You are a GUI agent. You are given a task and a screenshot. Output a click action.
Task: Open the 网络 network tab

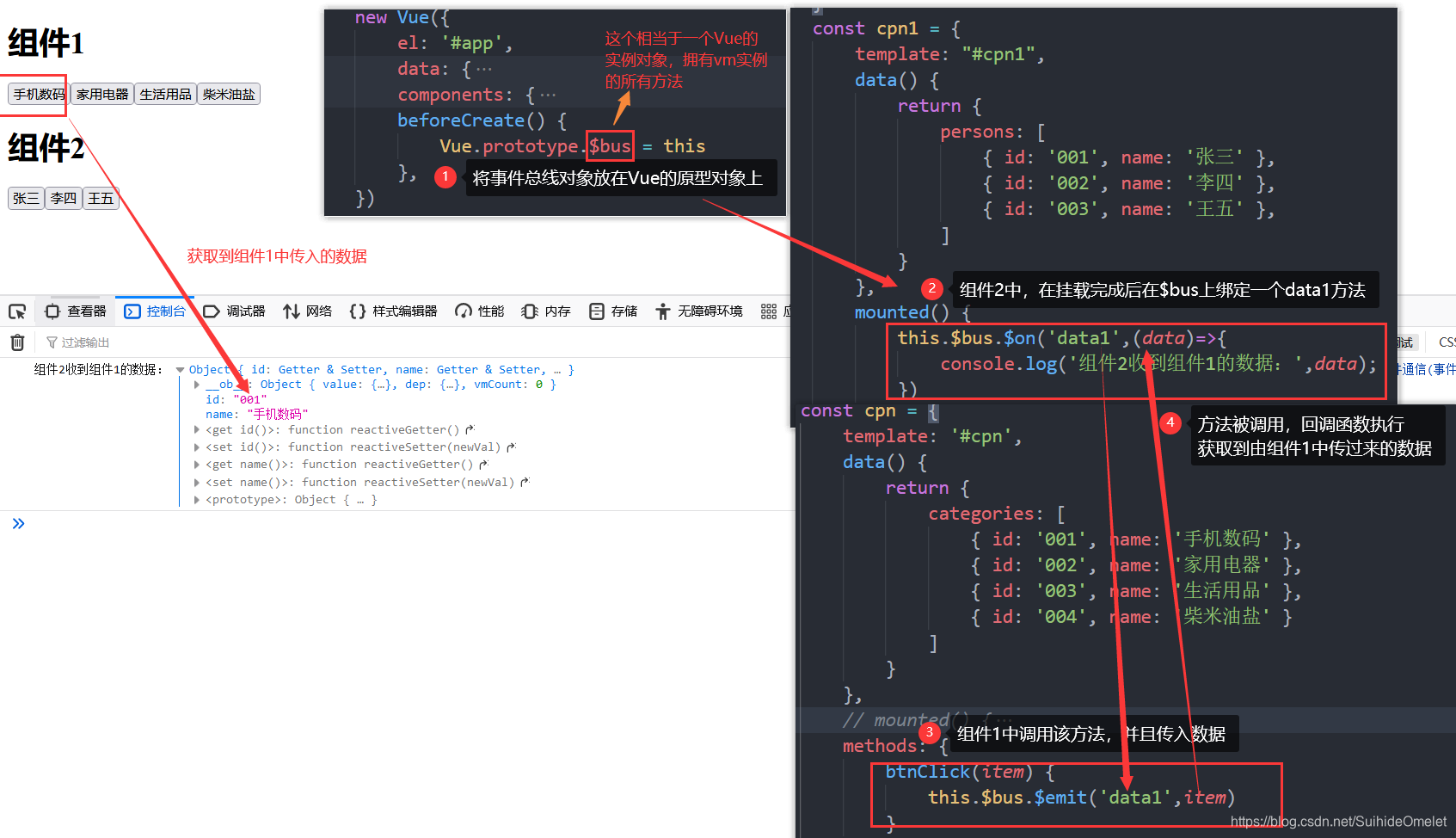[x=308, y=311]
